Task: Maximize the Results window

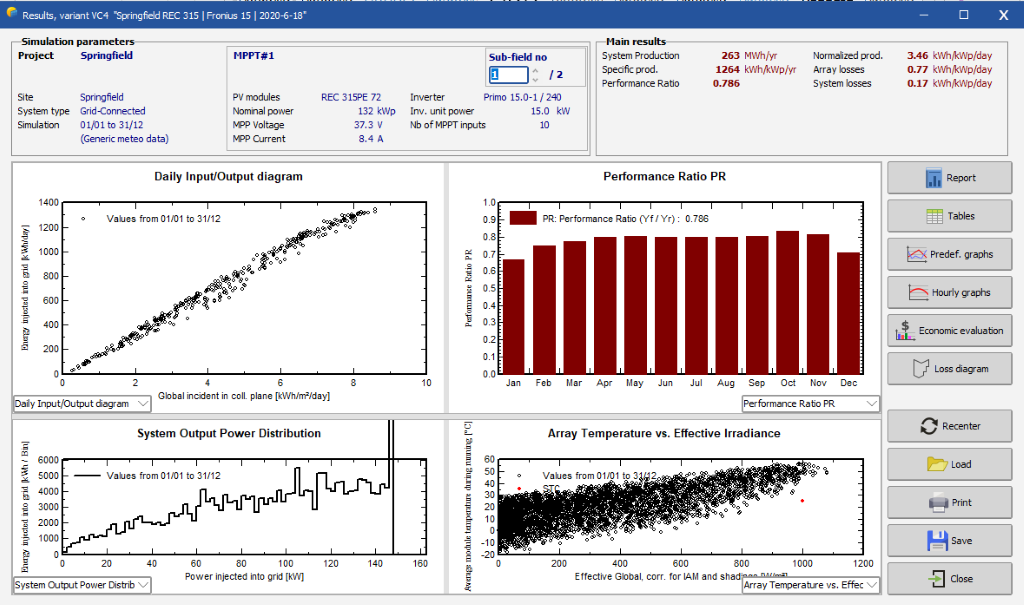Action: pos(963,14)
